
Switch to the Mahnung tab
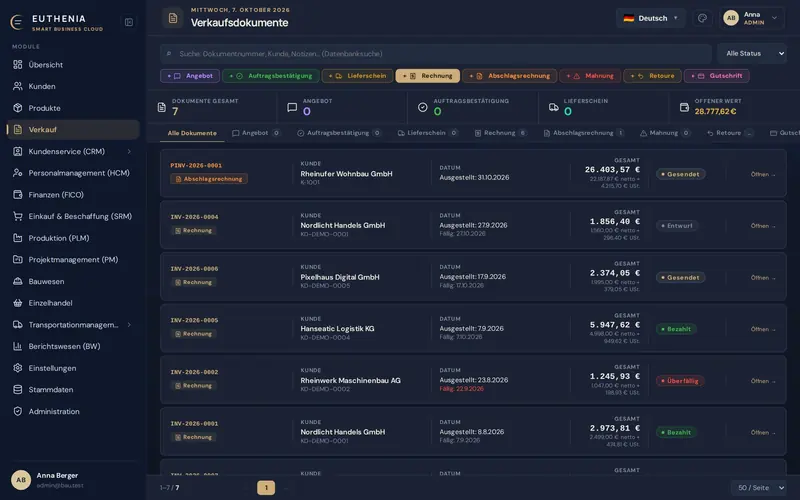[x=665, y=133]
